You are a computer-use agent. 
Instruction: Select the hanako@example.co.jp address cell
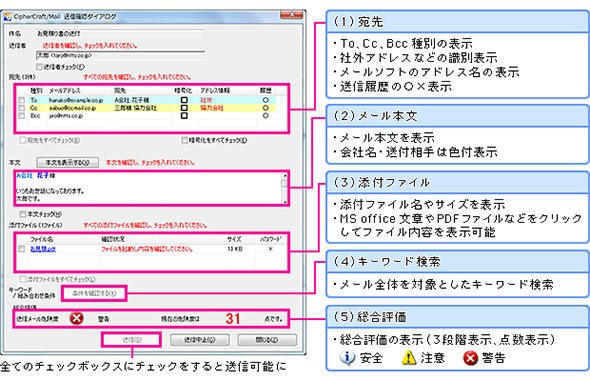pos(76,100)
